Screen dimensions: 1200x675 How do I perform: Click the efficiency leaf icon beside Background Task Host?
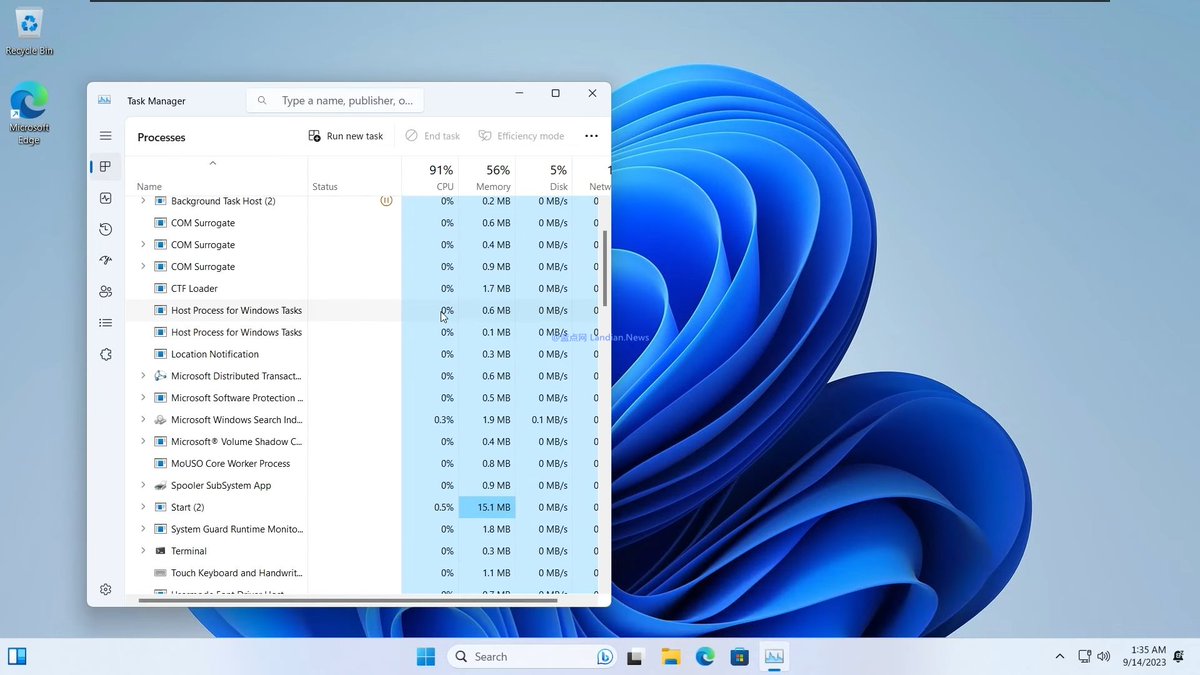(386, 200)
